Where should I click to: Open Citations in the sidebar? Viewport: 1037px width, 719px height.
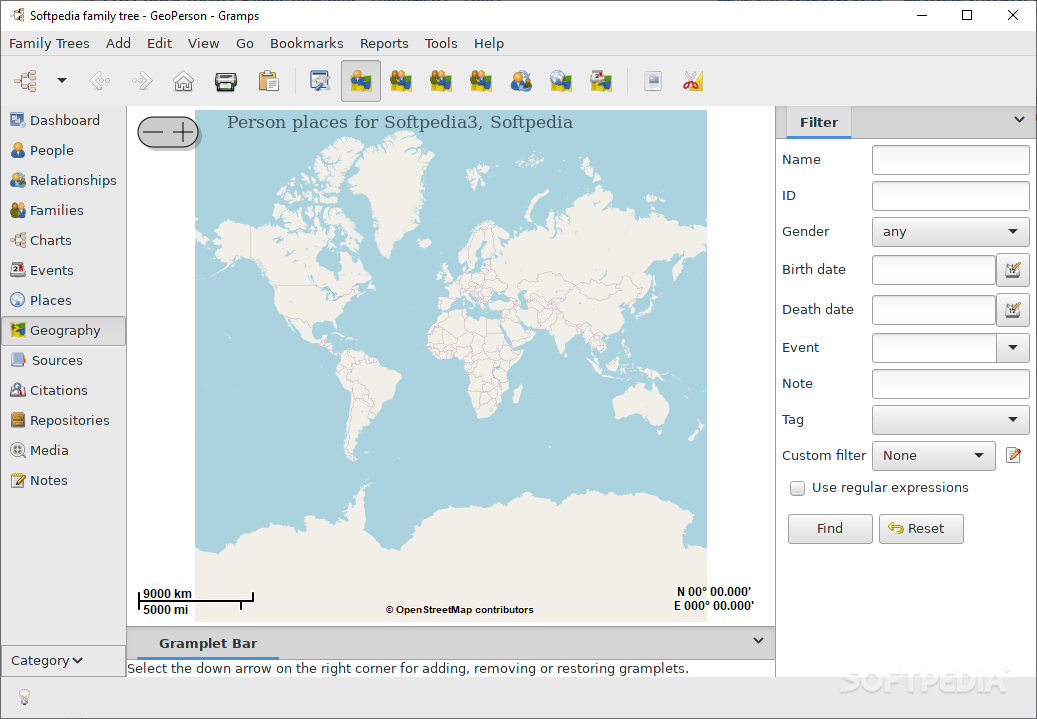[x=63, y=390]
